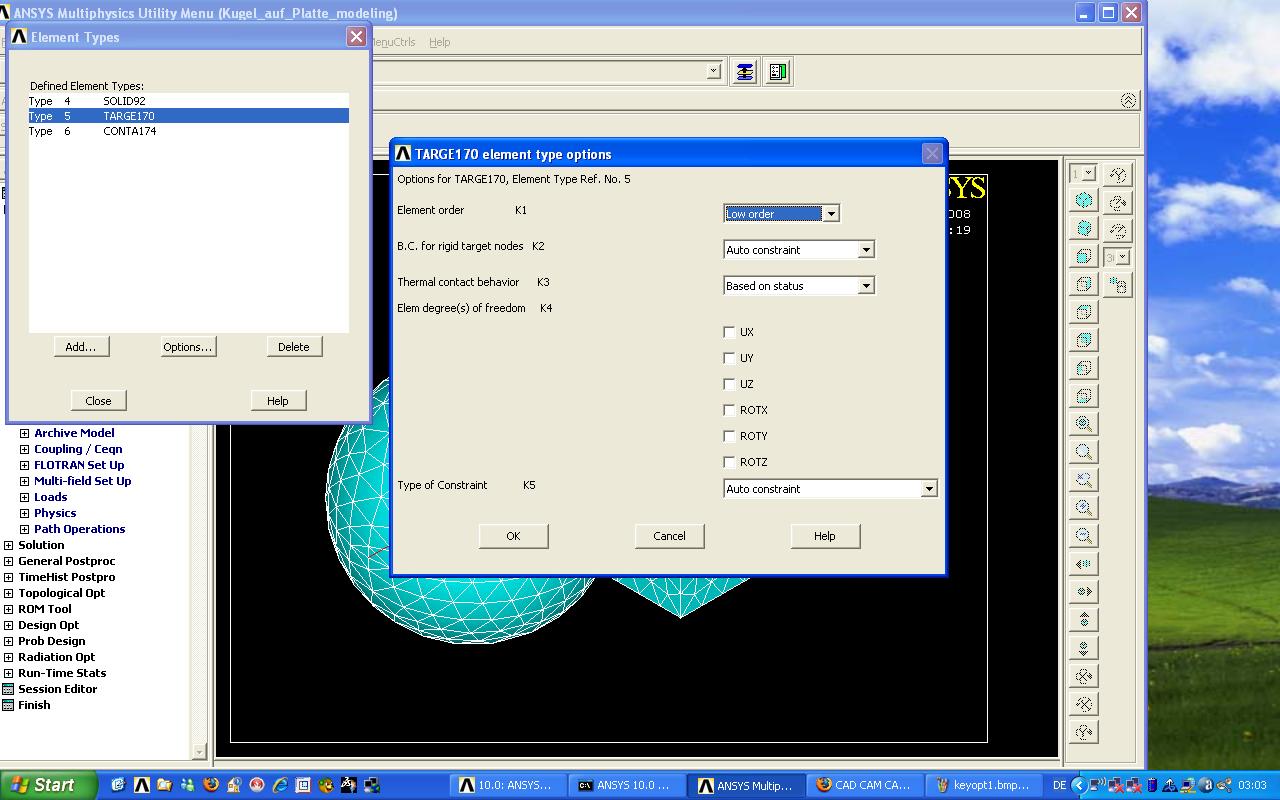
Task: Open the General Postproc item
Action: point(67,561)
